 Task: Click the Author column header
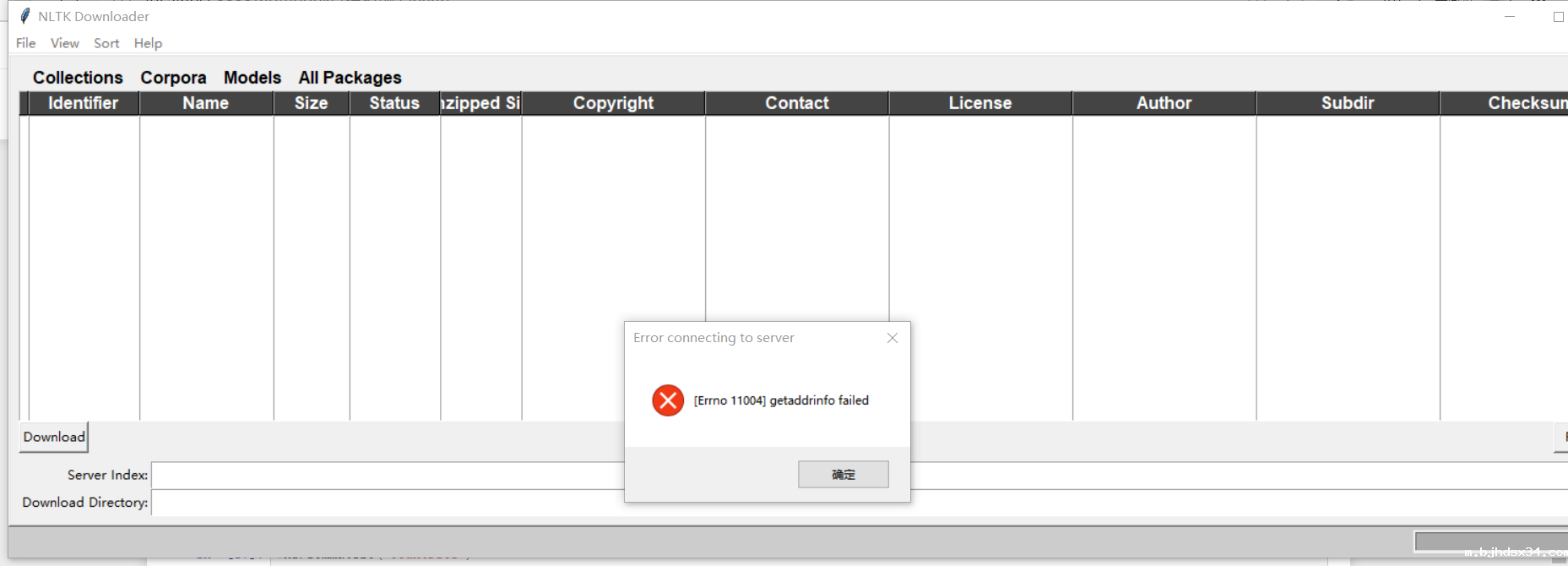pos(1164,103)
